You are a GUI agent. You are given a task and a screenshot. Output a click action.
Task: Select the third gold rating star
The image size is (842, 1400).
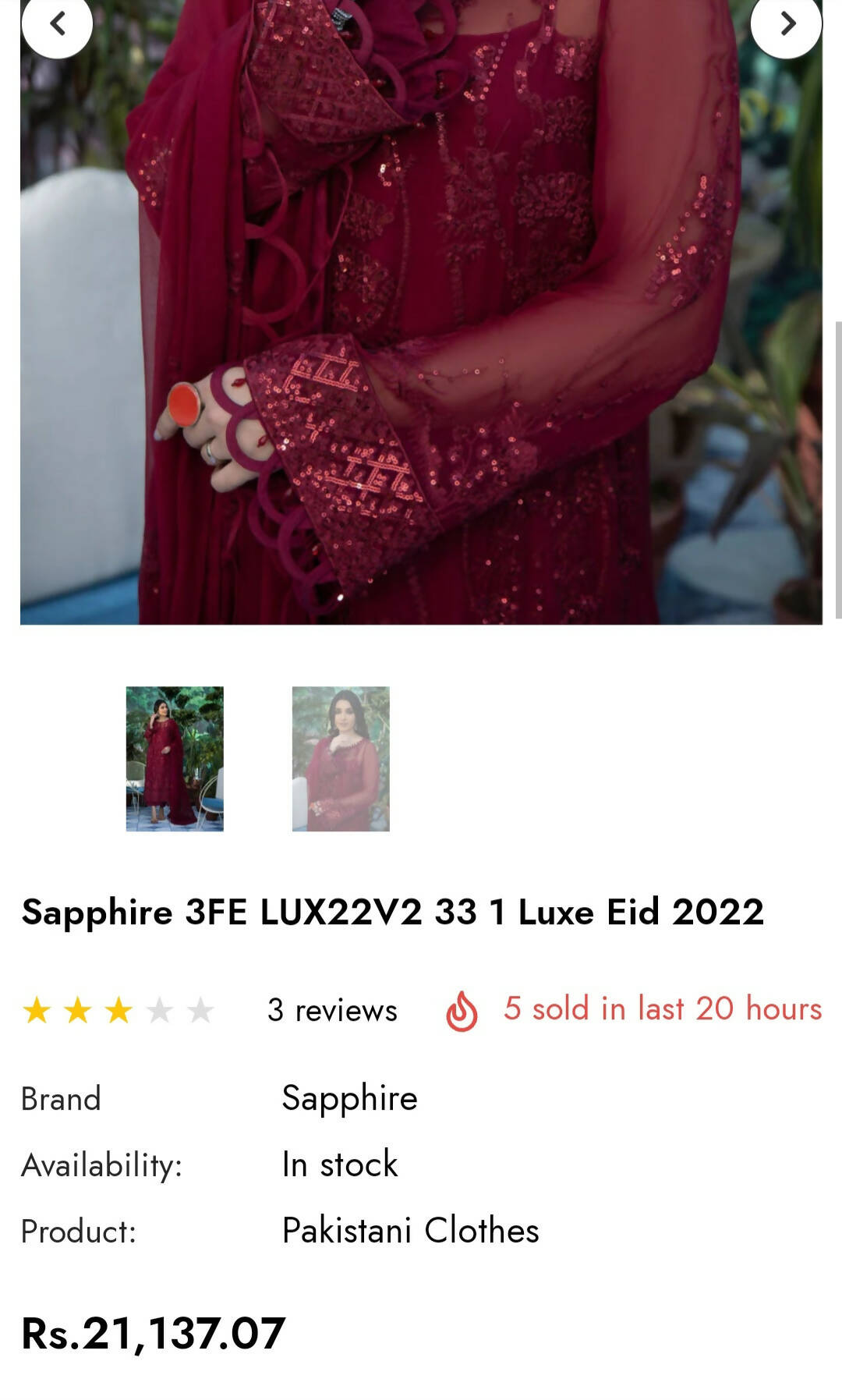tap(119, 1011)
